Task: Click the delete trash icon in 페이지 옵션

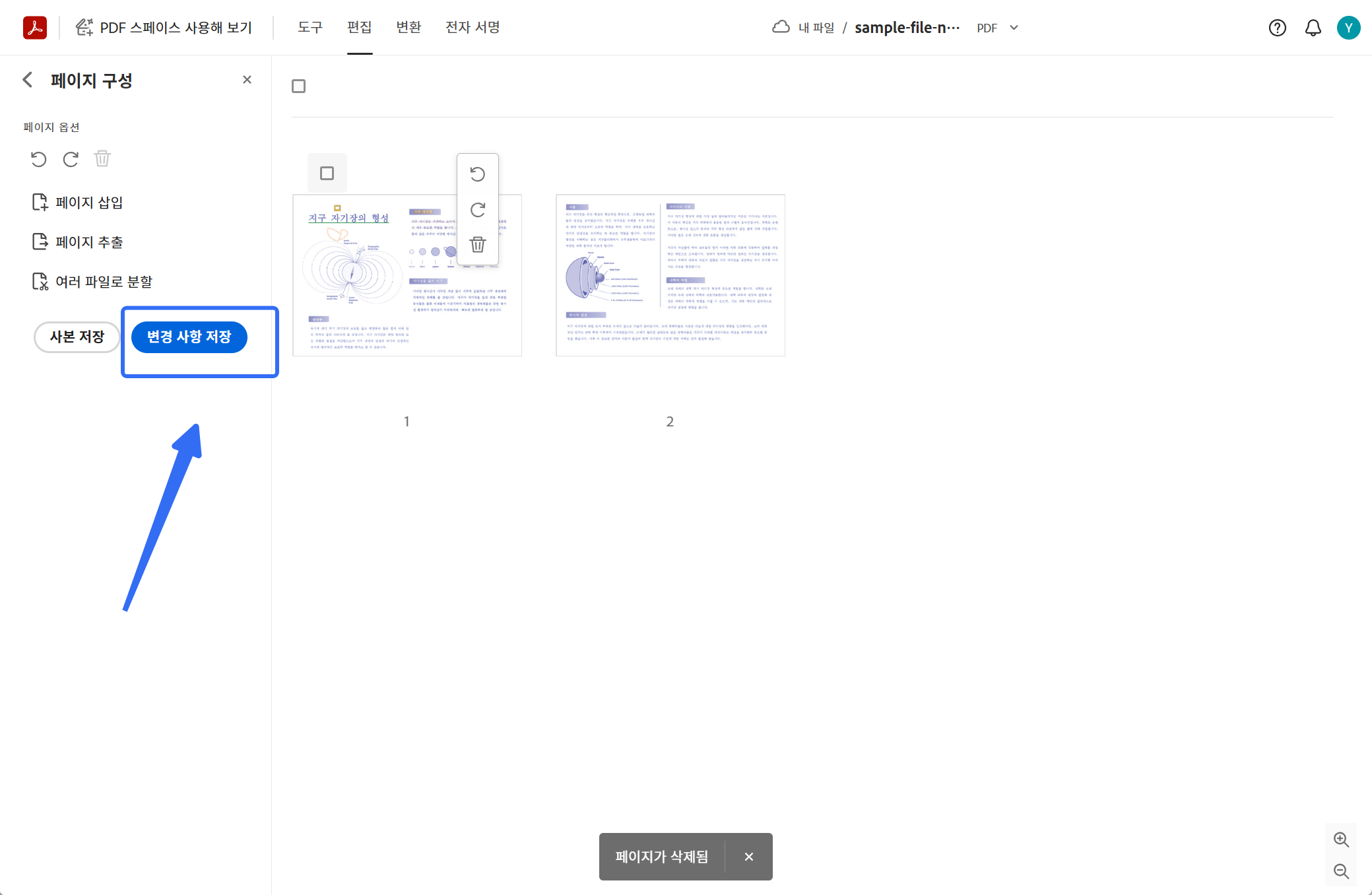Action: tap(102, 159)
